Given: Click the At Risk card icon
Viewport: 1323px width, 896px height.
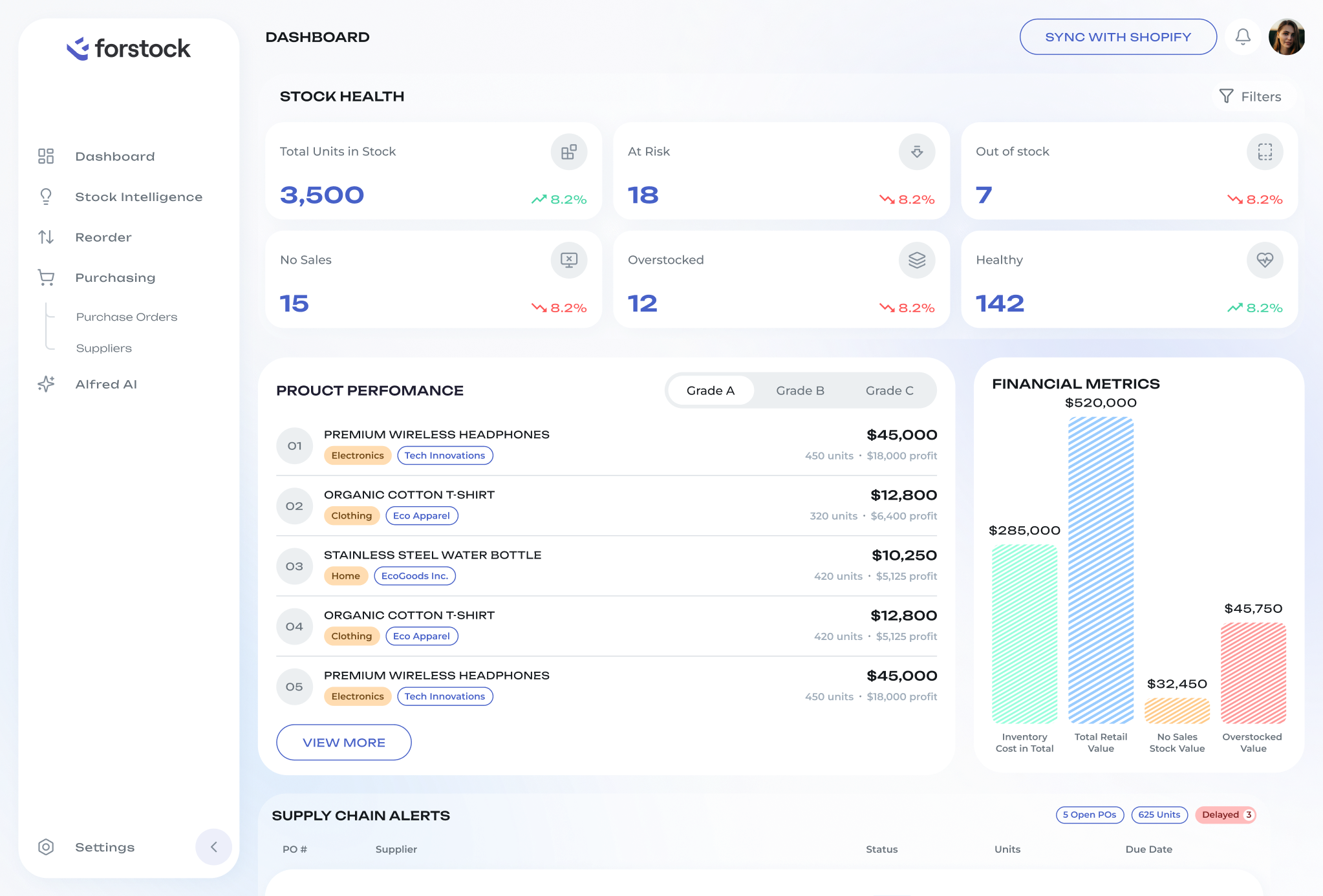Looking at the screenshot, I should (916, 152).
